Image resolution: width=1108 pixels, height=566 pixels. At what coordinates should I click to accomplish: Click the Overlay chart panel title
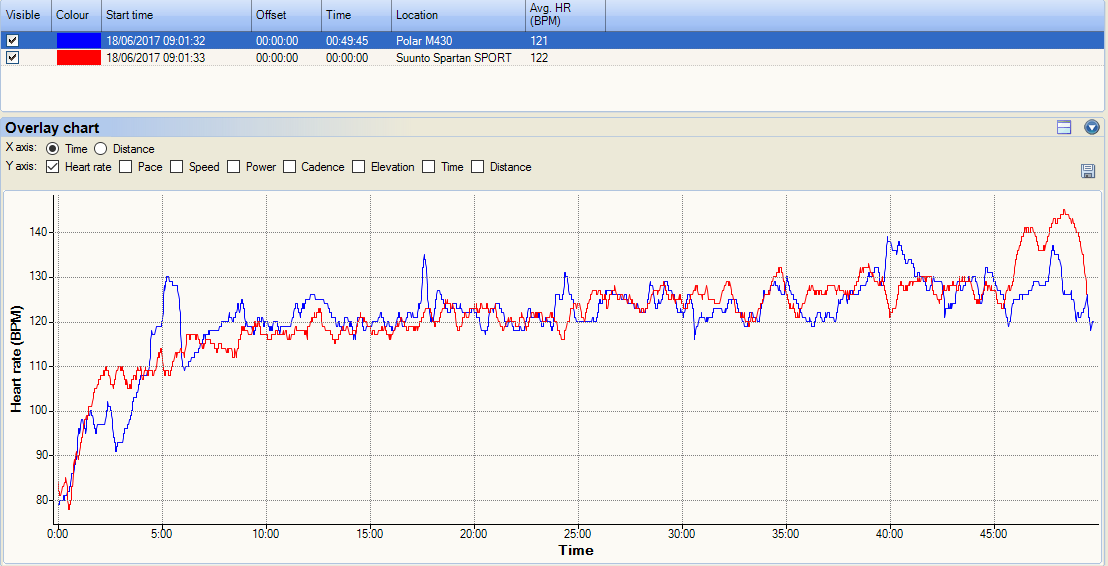pyautogui.click(x=52, y=128)
